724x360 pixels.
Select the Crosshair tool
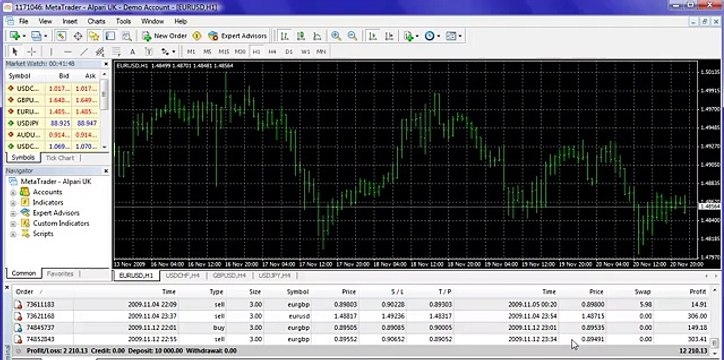pyautogui.click(x=31, y=51)
